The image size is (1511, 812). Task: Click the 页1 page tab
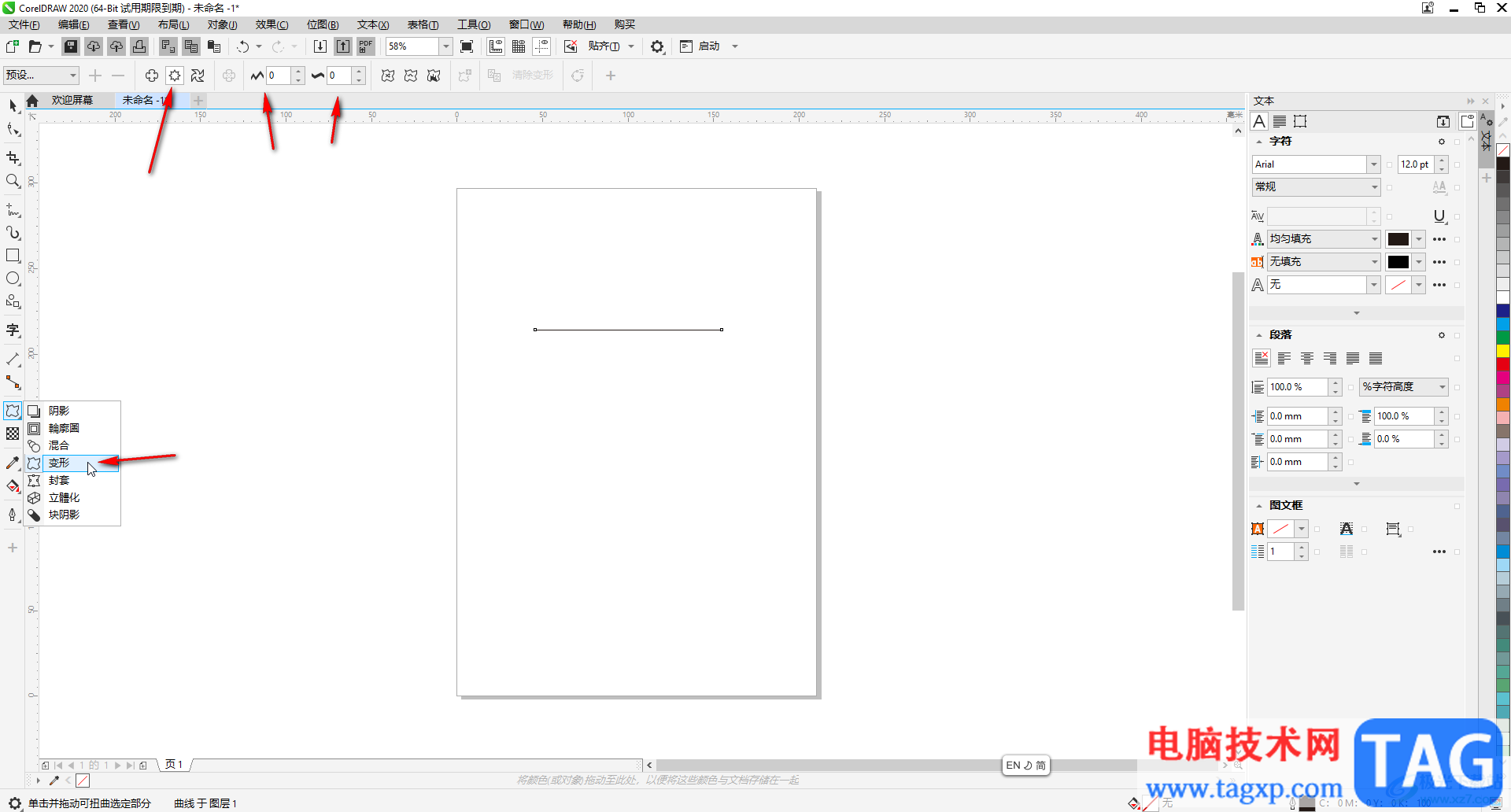point(174,765)
